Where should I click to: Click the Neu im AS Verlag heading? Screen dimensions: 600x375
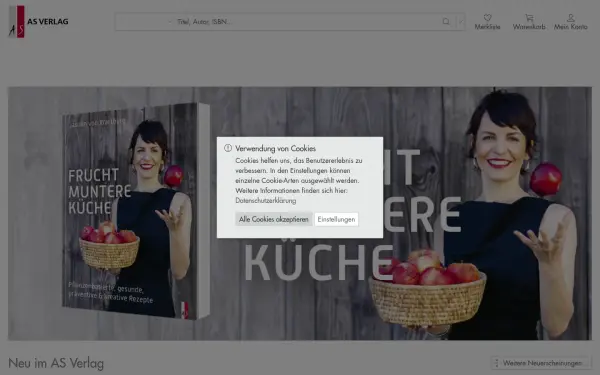tap(56, 363)
